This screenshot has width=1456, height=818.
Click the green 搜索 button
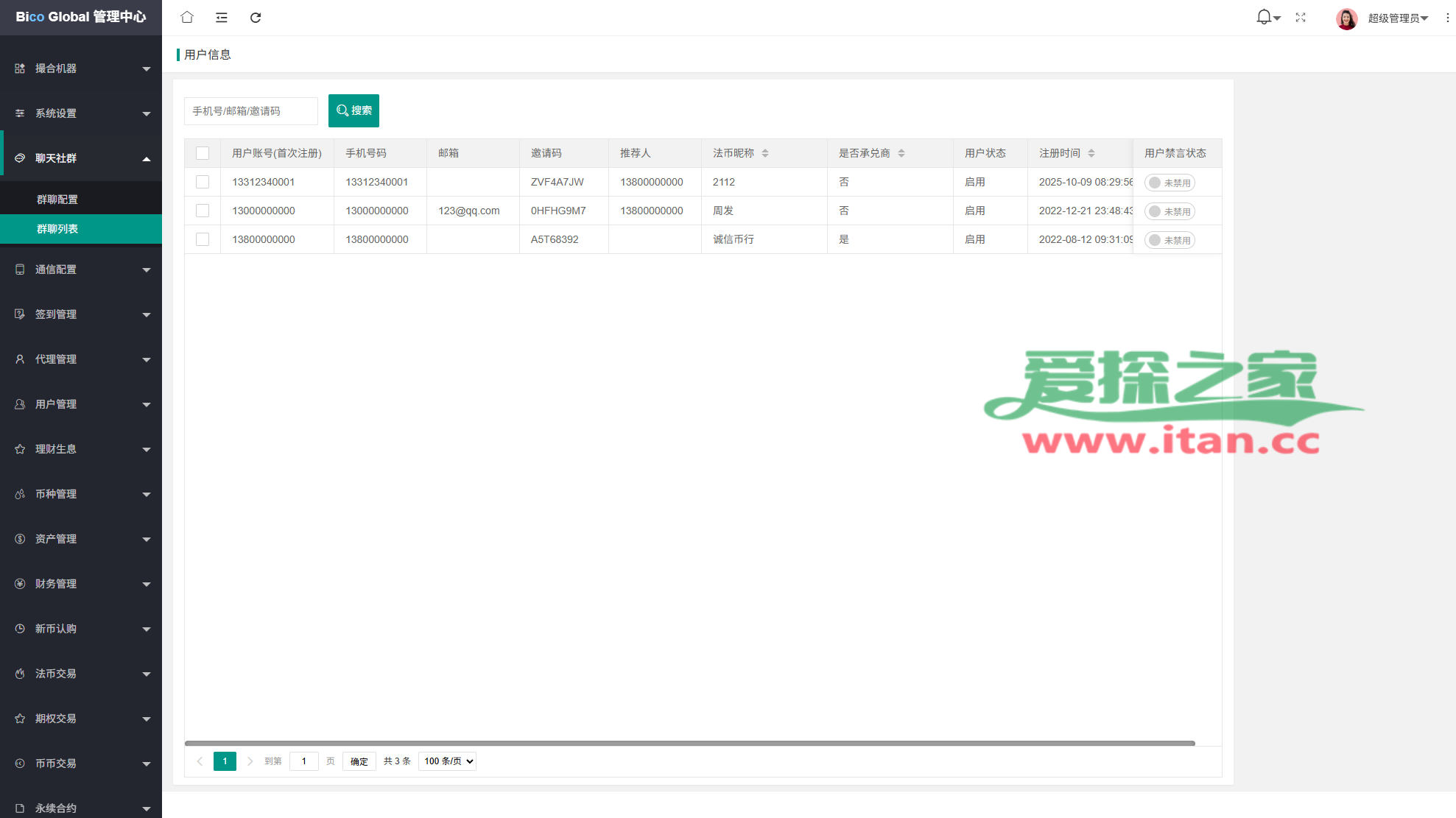(354, 110)
